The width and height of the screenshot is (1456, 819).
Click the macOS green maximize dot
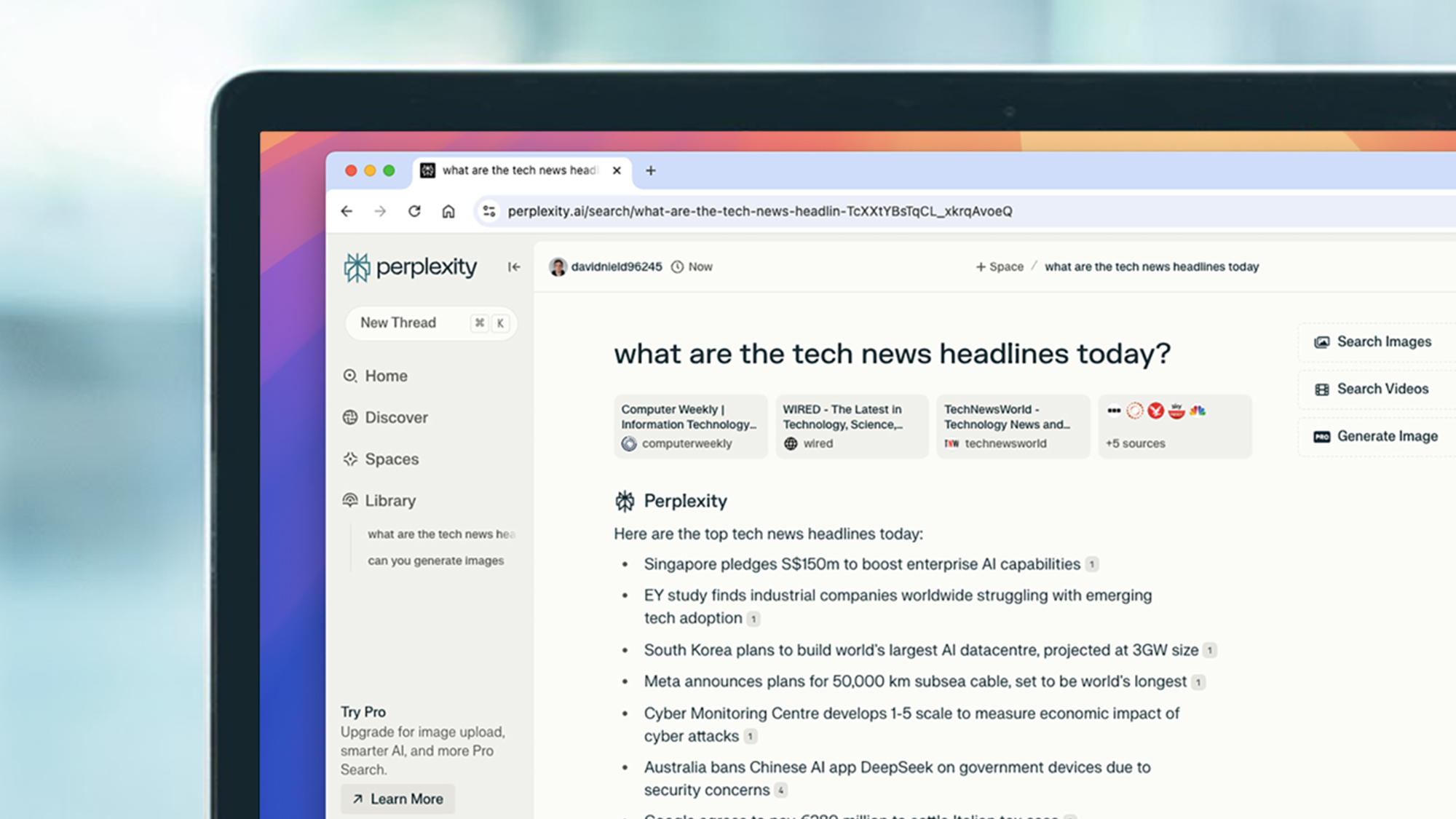(389, 170)
